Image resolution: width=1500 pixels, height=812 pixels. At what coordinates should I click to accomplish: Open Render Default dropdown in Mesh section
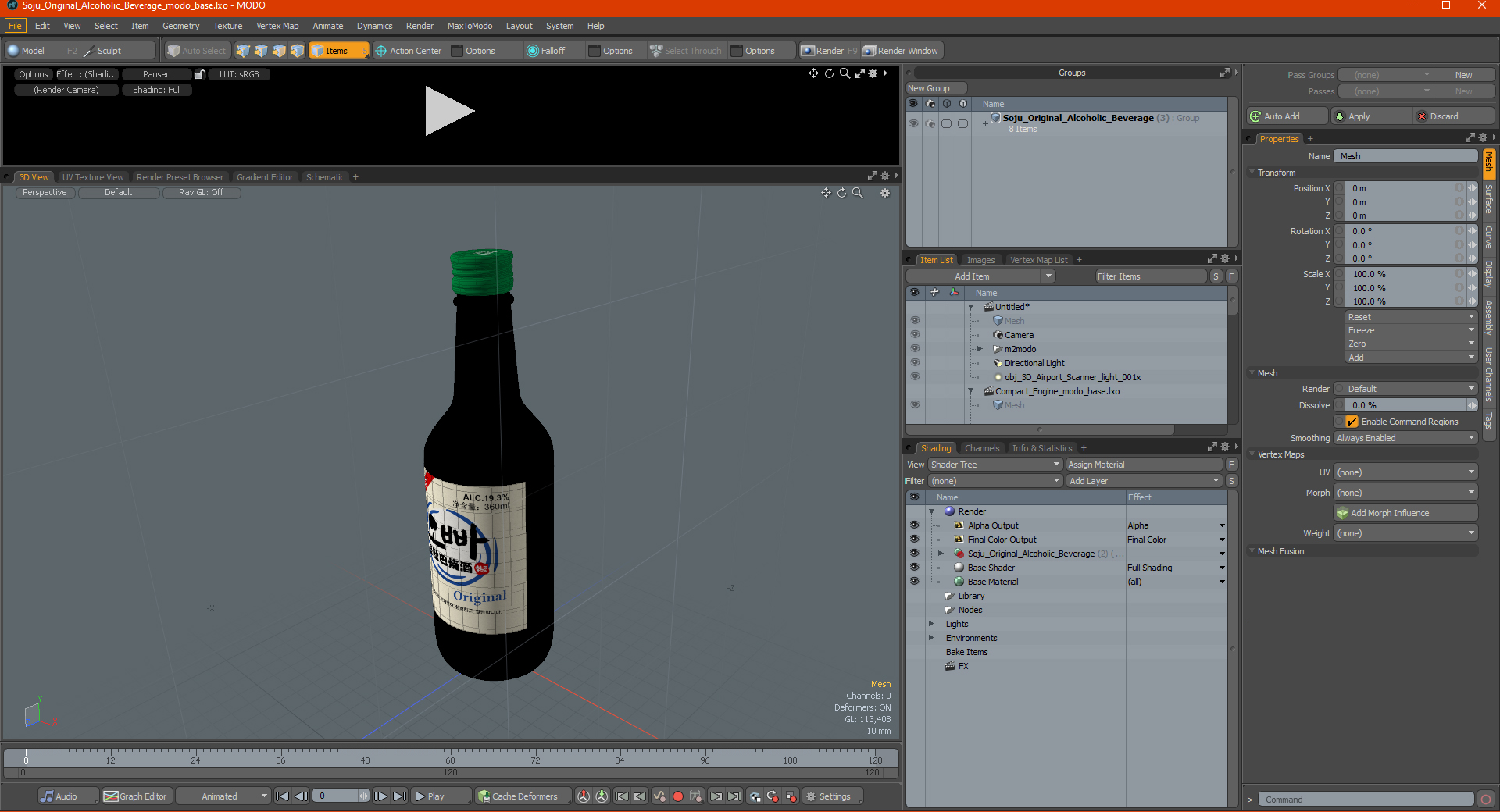[1411, 389]
